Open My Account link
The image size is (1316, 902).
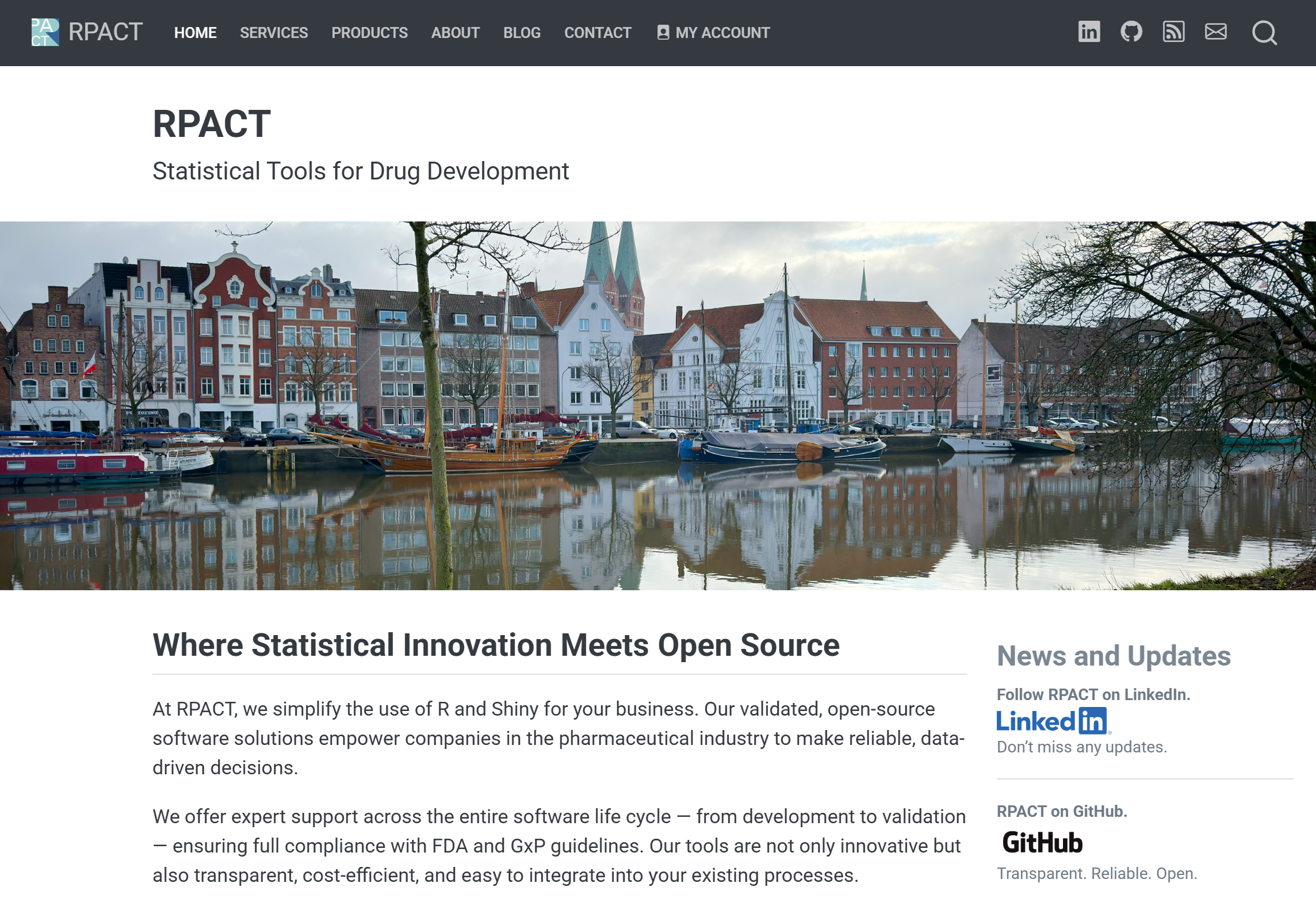722,33
